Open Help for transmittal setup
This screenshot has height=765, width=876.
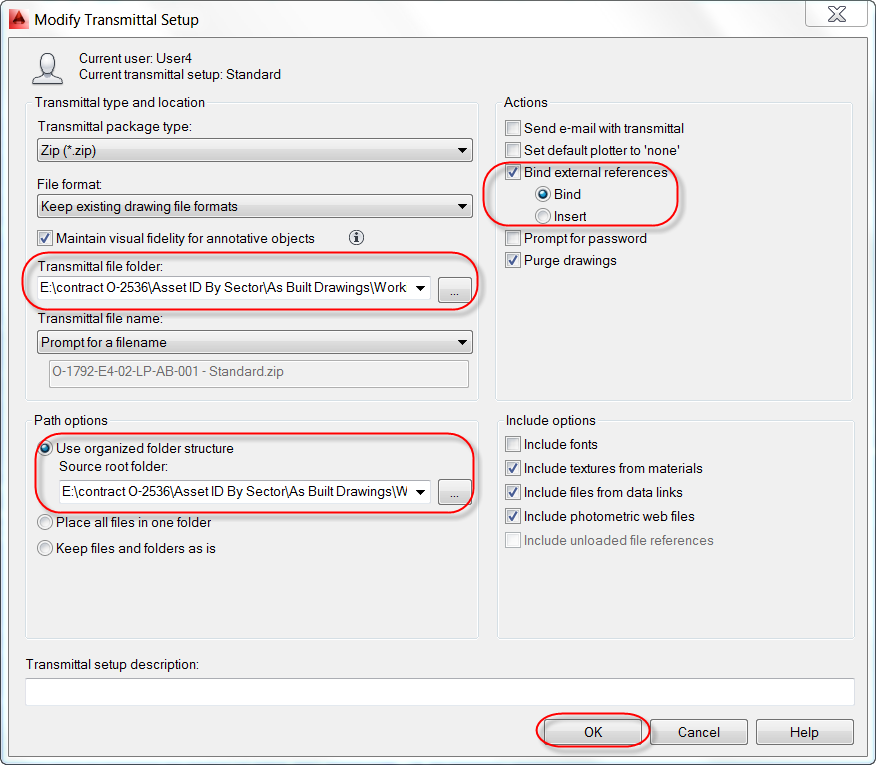click(x=804, y=732)
